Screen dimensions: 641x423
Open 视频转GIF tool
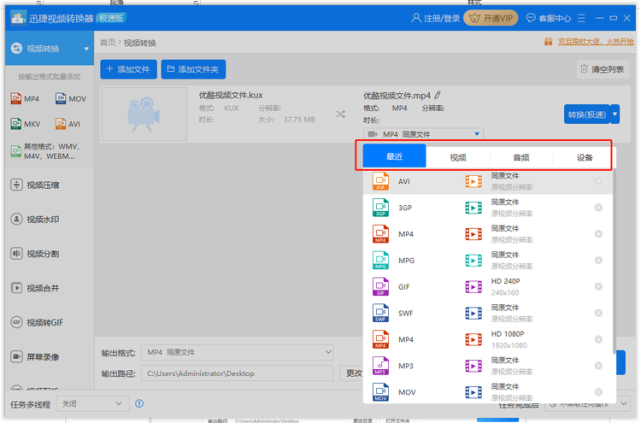coord(37,322)
